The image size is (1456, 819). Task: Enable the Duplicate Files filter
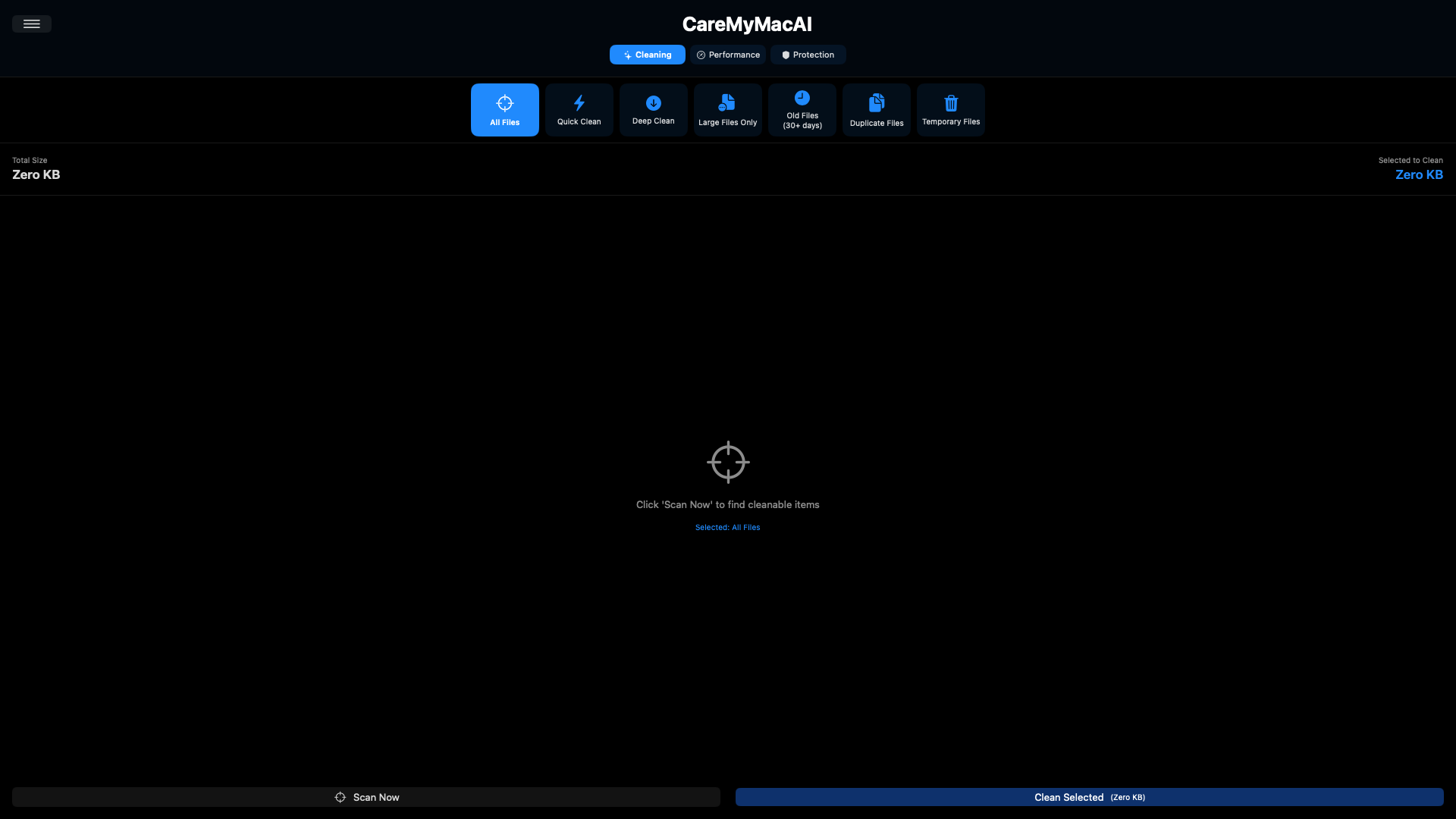(876, 109)
